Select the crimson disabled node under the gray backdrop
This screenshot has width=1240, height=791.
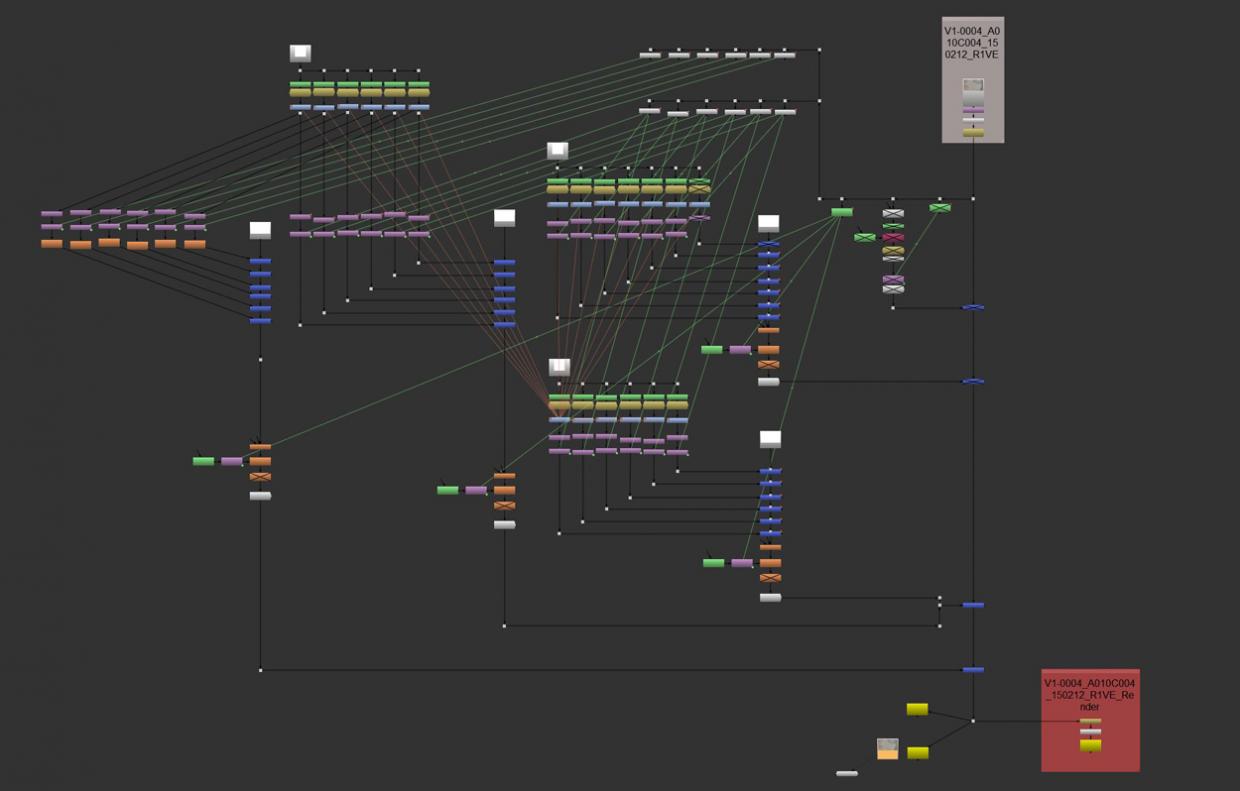(x=893, y=237)
